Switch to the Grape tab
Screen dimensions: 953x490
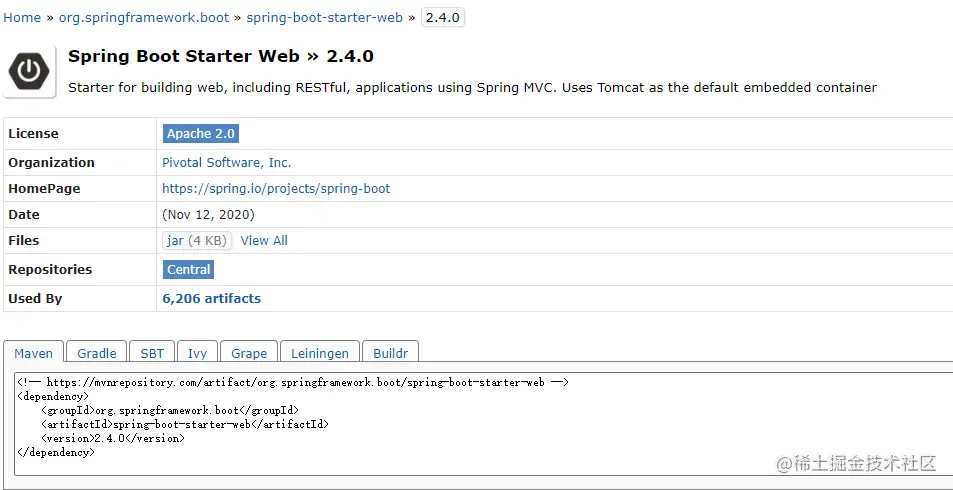tap(249, 353)
